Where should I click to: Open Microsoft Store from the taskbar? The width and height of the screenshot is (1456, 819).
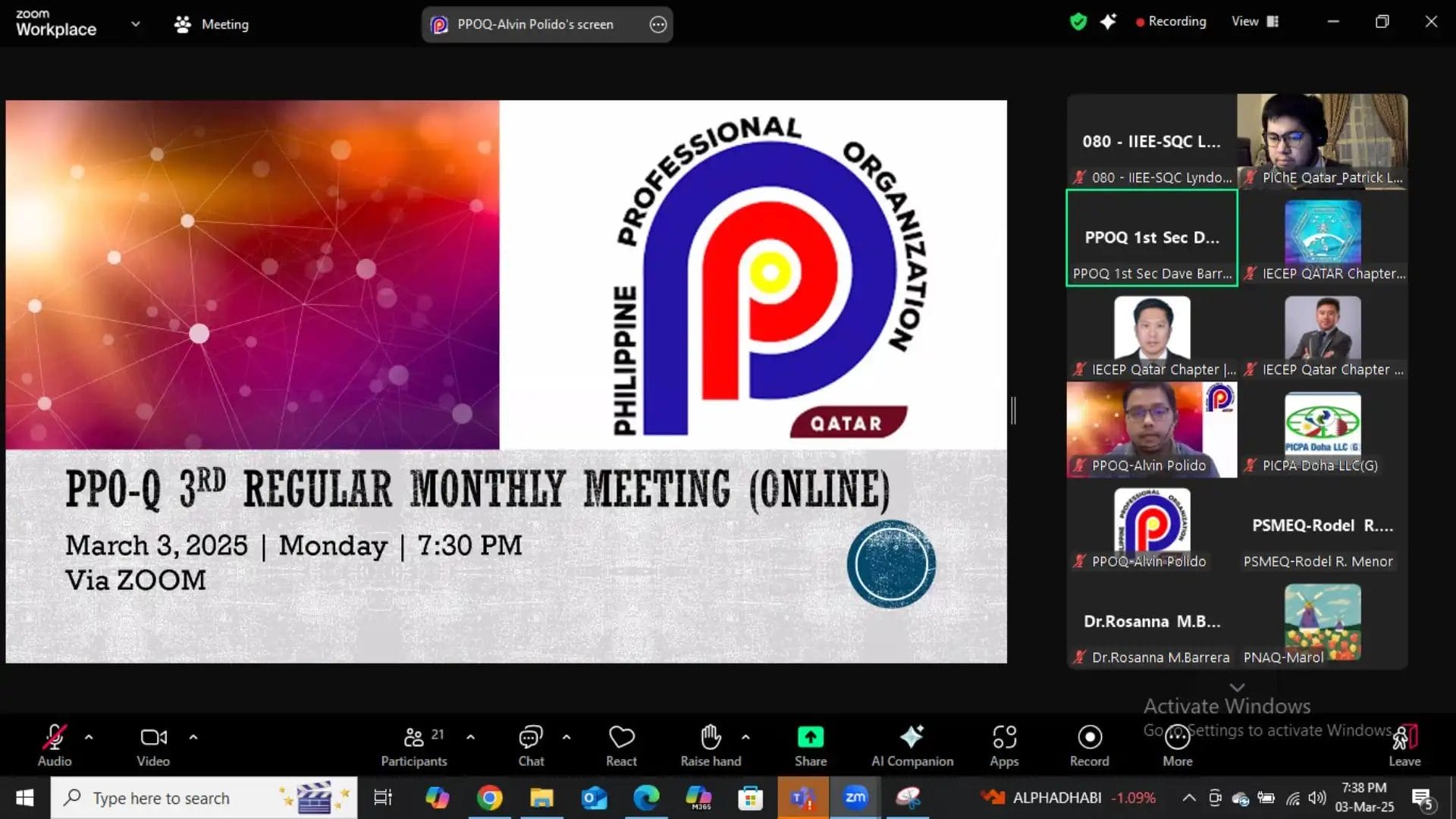click(751, 798)
